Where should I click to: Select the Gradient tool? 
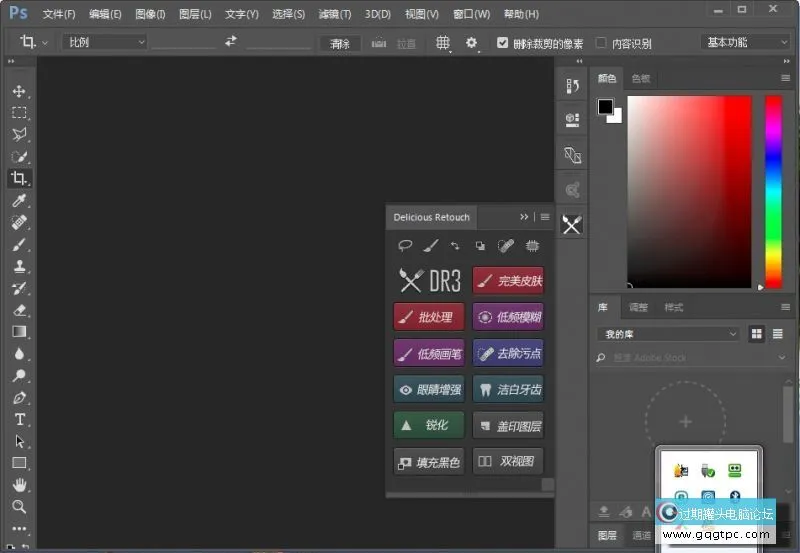[x=19, y=332]
